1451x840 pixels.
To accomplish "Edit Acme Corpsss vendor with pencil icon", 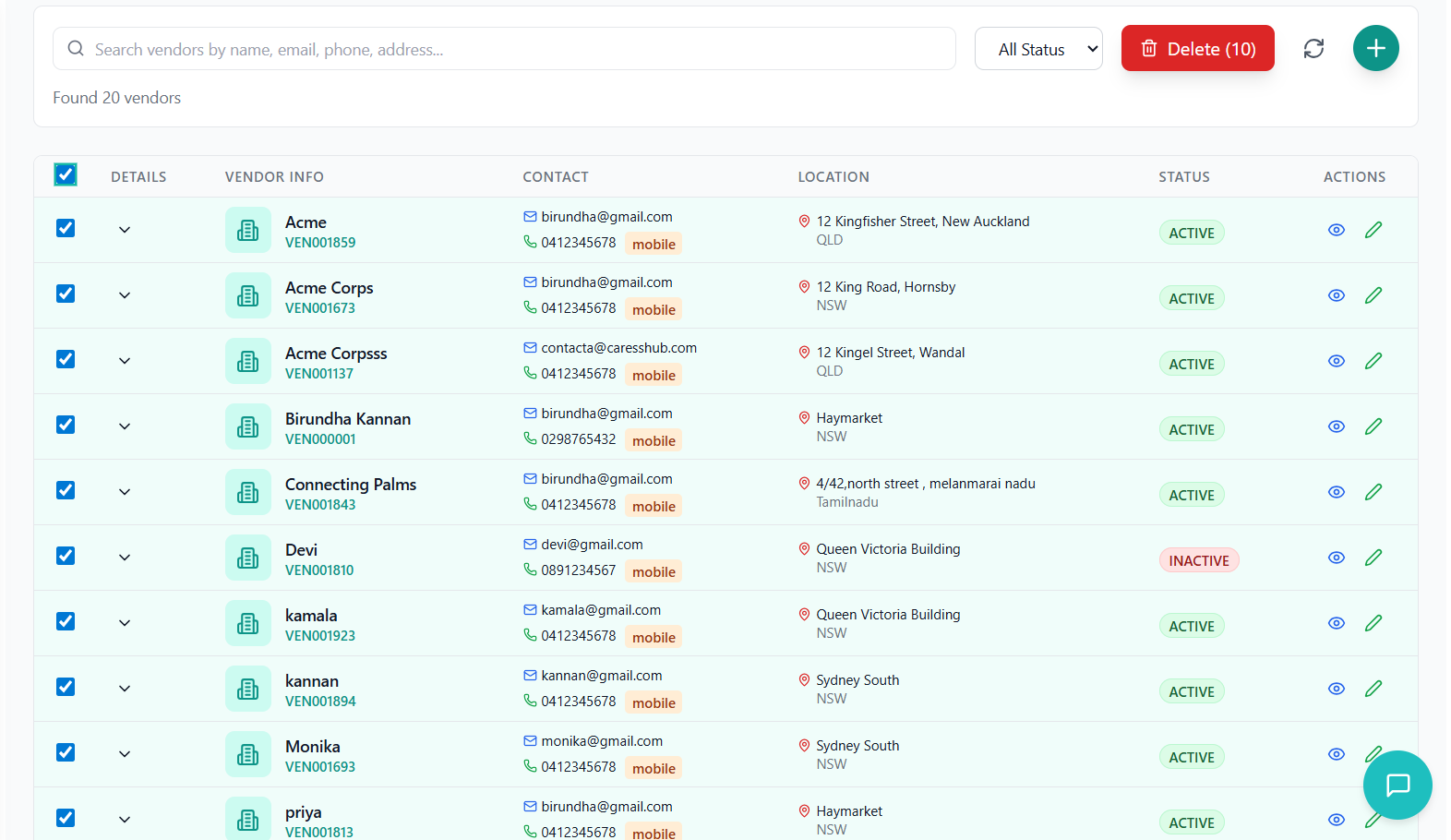I will pyautogui.click(x=1373, y=361).
